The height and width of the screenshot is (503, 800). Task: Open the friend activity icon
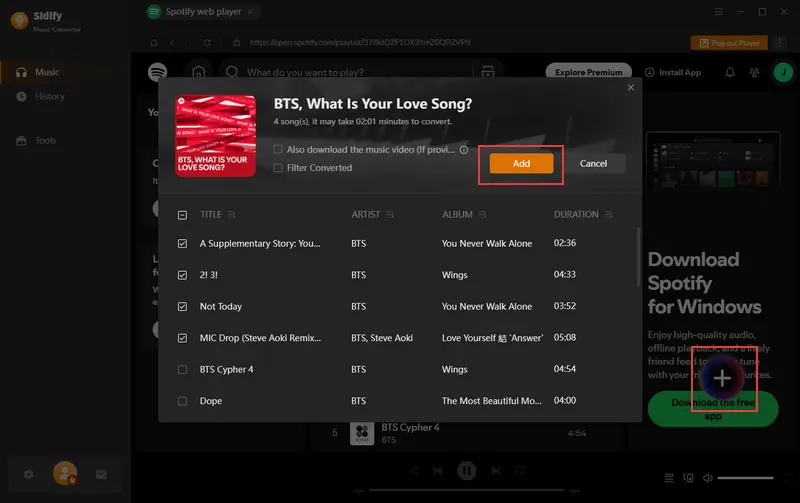click(x=754, y=72)
